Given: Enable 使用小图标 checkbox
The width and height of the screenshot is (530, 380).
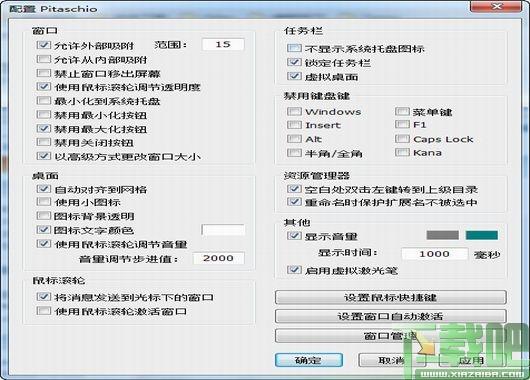Looking at the screenshot, I should coord(44,202).
